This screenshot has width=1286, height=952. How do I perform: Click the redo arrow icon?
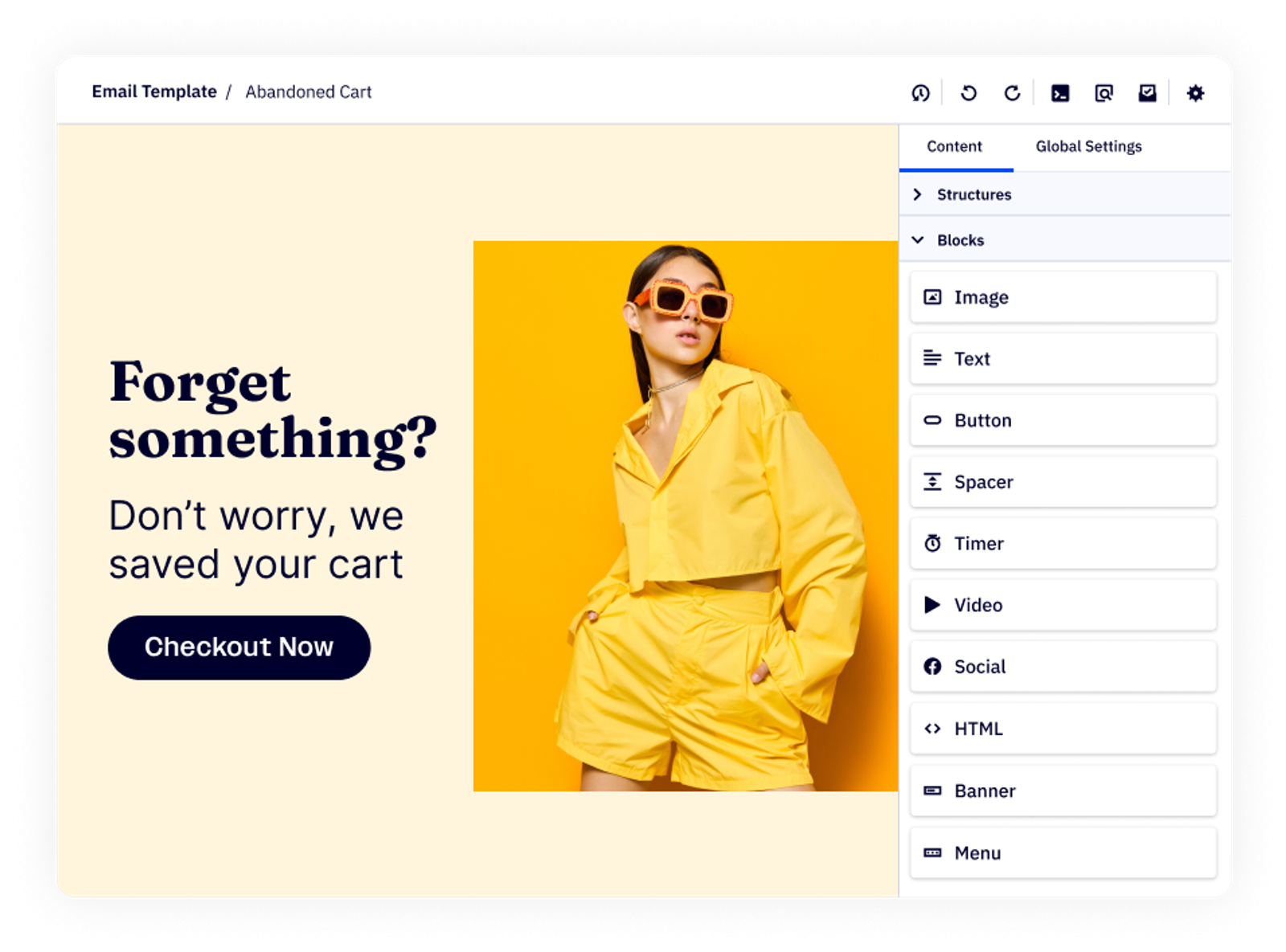1012,93
